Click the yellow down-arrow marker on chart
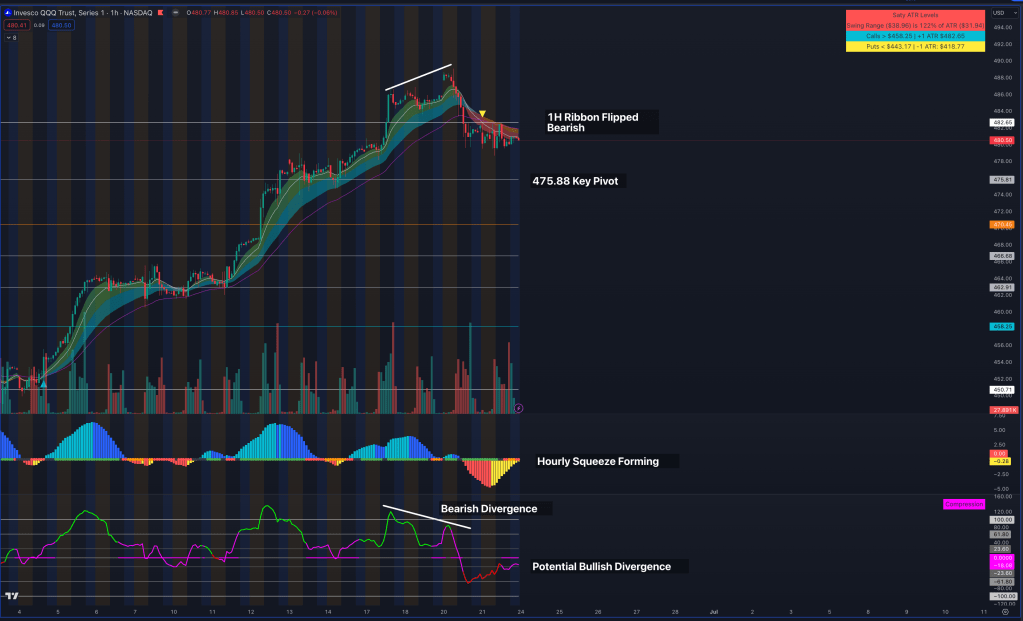1023x621 pixels. click(483, 113)
